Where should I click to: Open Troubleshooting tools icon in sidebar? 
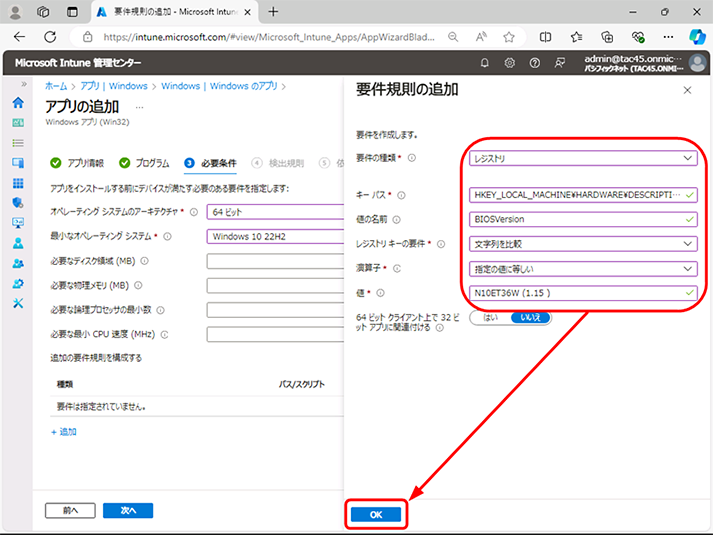coord(18,303)
